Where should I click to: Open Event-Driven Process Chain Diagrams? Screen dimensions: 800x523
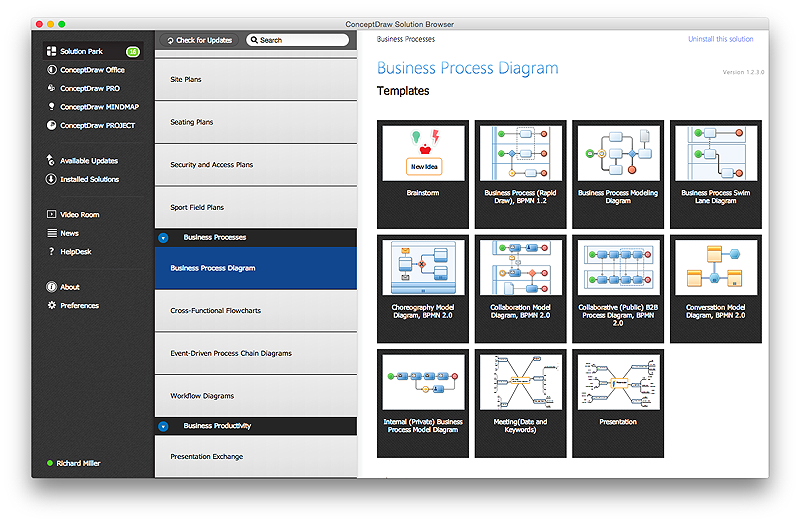coord(256,354)
